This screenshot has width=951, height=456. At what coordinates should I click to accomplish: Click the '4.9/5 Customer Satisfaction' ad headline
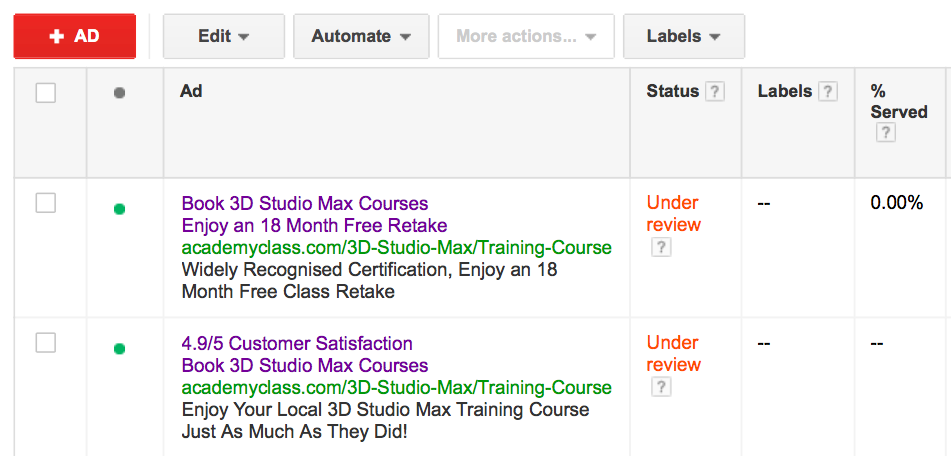(x=297, y=344)
